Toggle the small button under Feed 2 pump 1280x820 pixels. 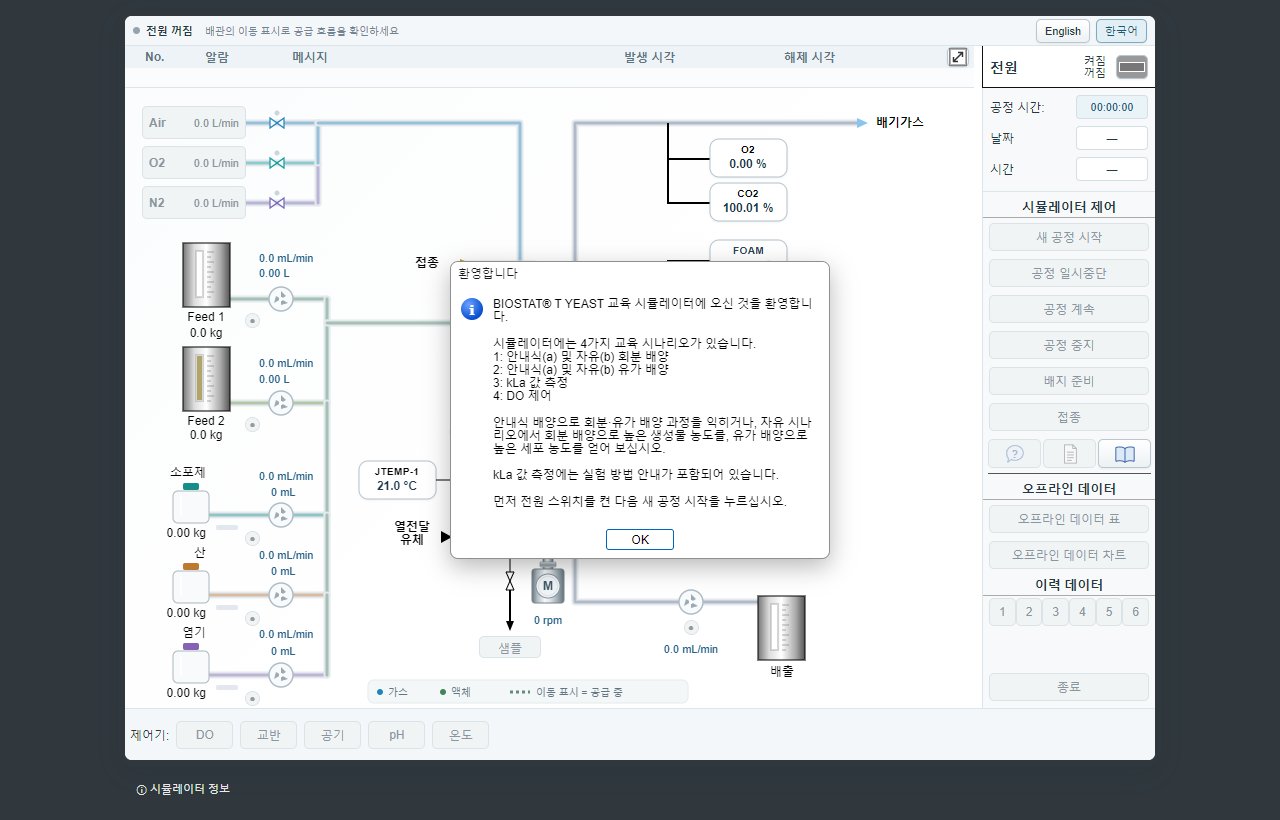(x=253, y=425)
